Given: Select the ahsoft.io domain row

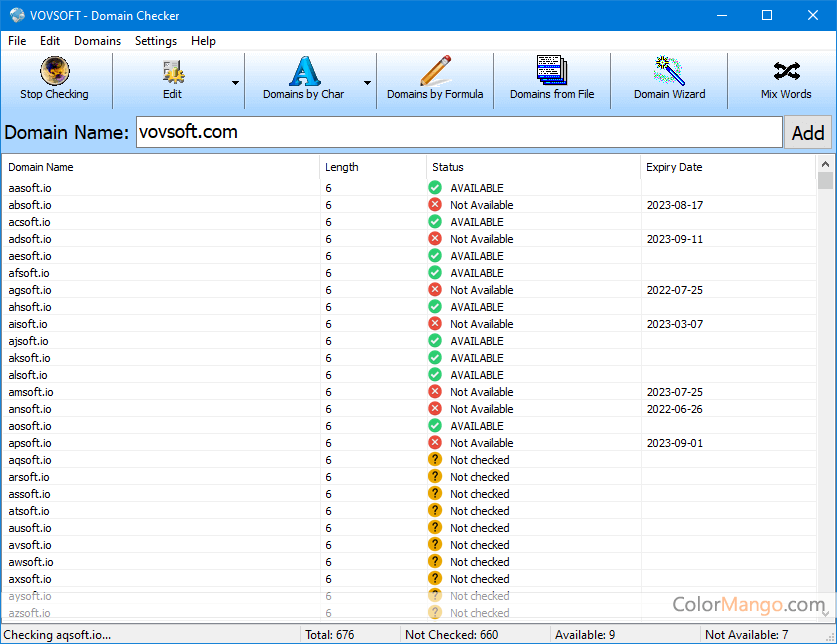Looking at the screenshot, I should [x=409, y=307].
